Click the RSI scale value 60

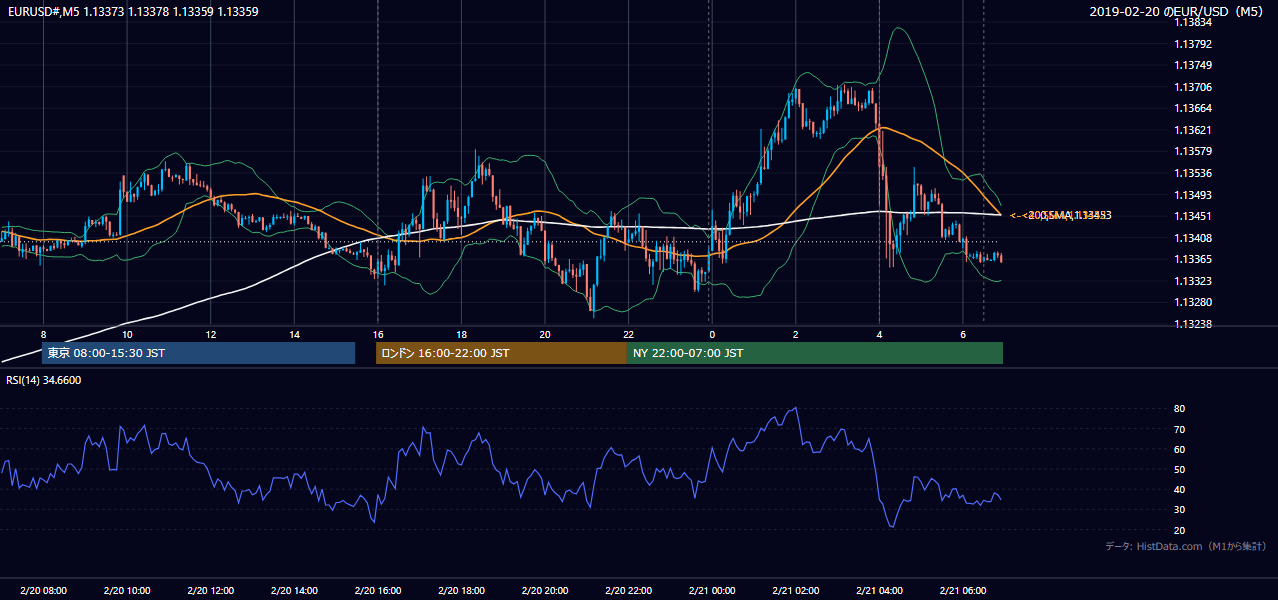1179,449
